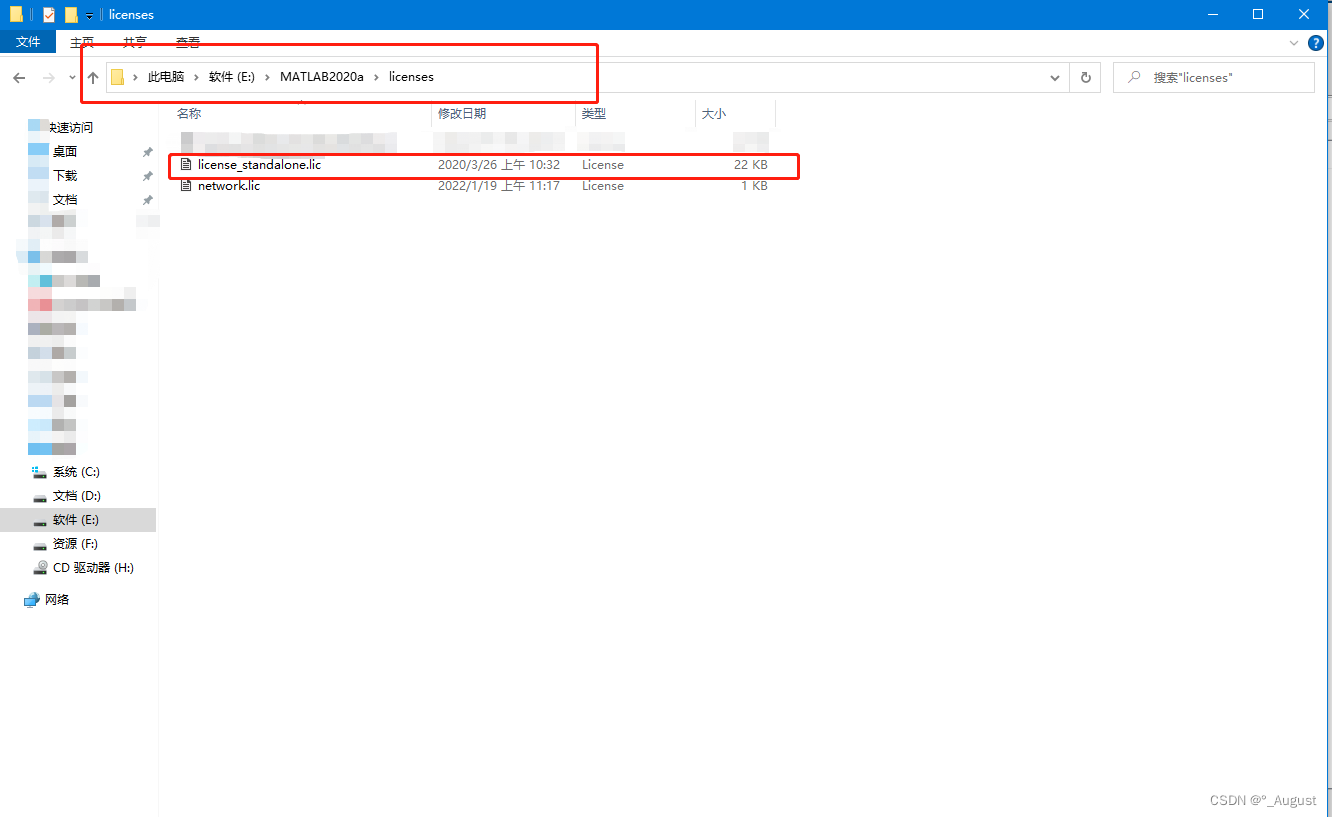Click License type of license_standalone.lic row

click(603, 164)
